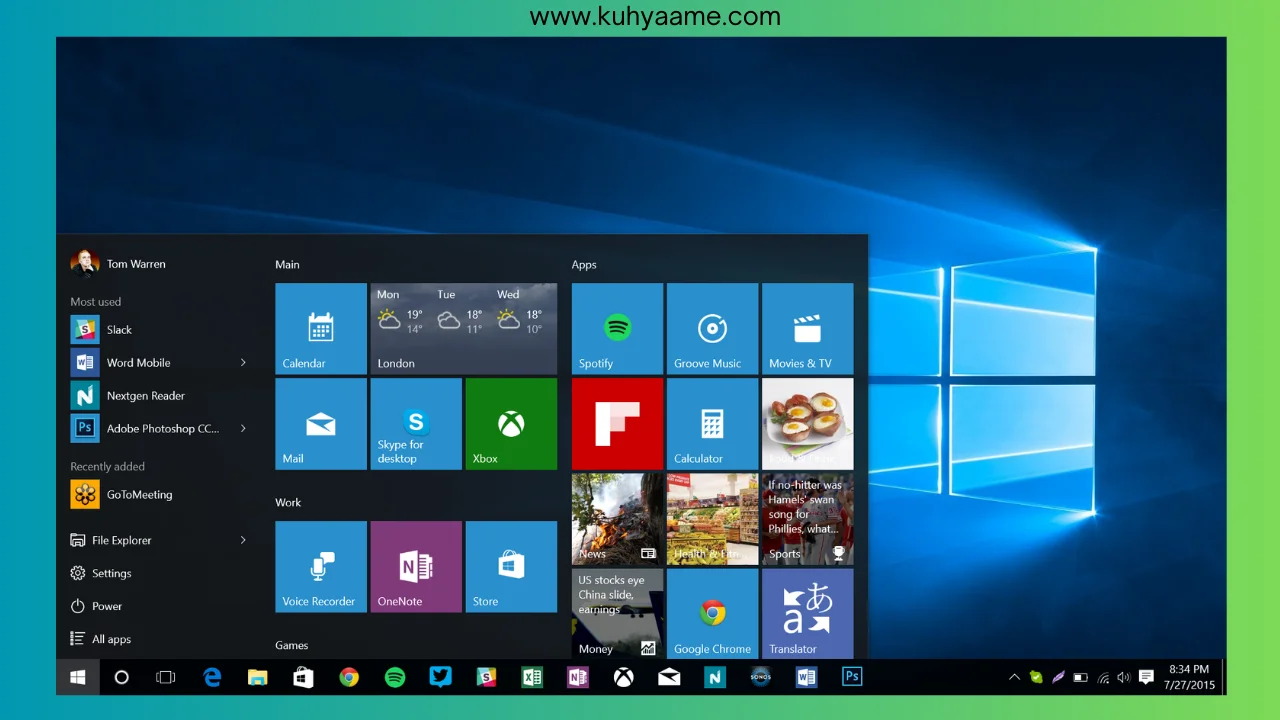The height and width of the screenshot is (720, 1280).
Task: Open Excel from the taskbar
Action: (532, 677)
